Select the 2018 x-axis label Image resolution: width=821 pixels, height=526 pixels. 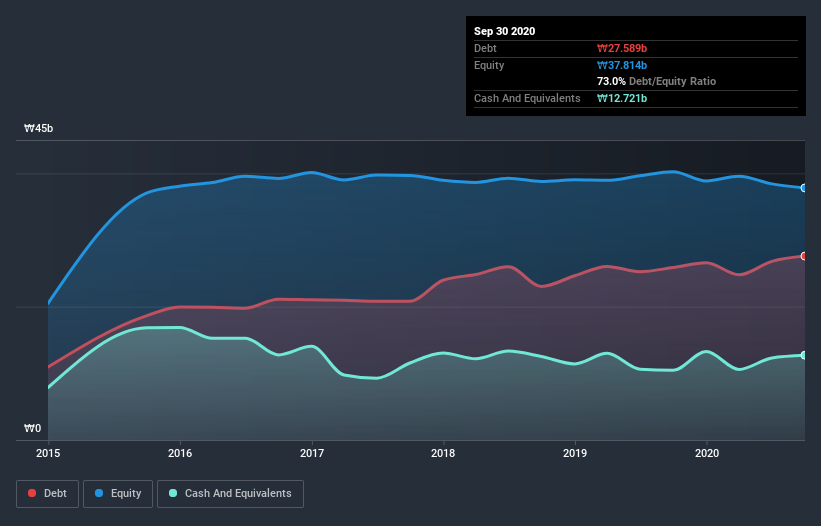click(443, 453)
